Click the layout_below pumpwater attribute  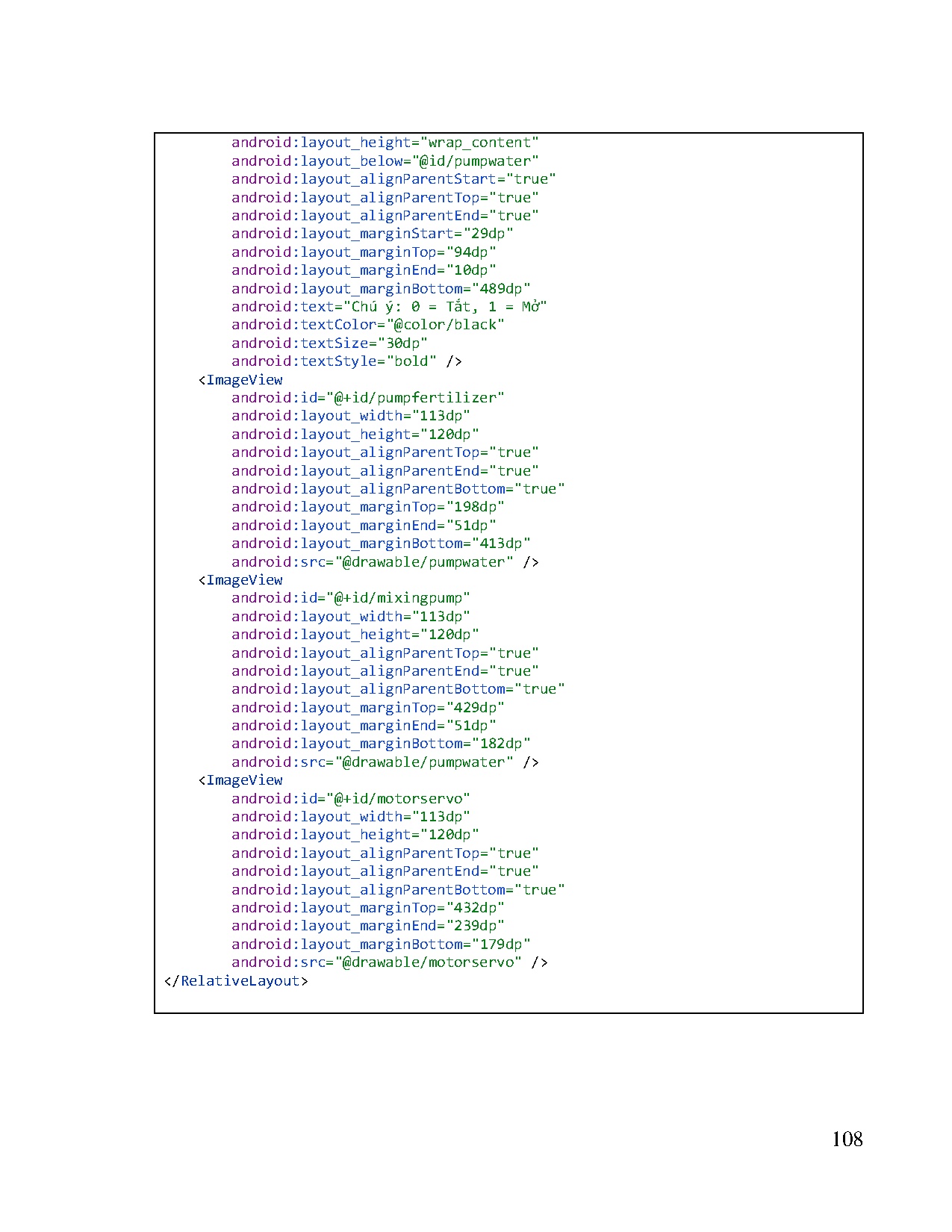[x=385, y=161]
